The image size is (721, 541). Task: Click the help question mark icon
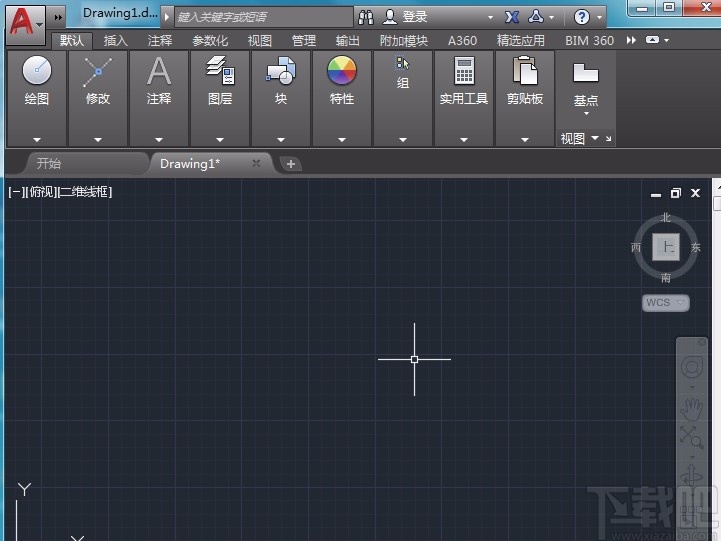(582, 17)
